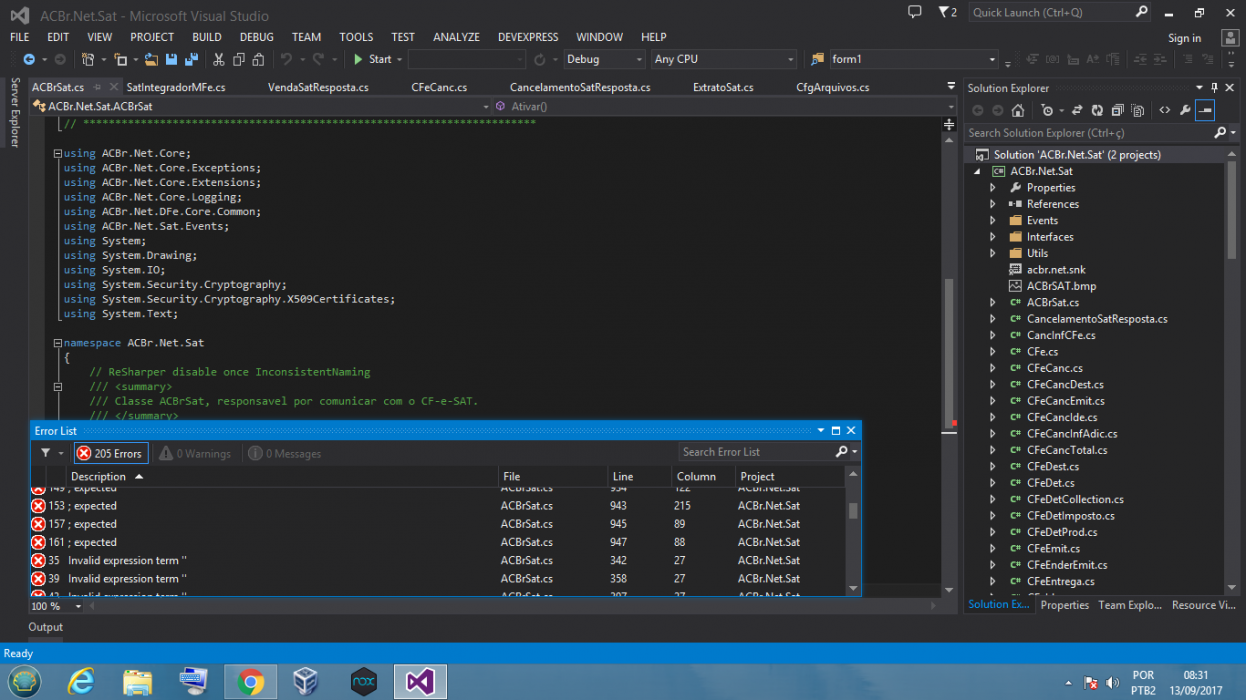Open the form1 find combo box

(x=914, y=60)
